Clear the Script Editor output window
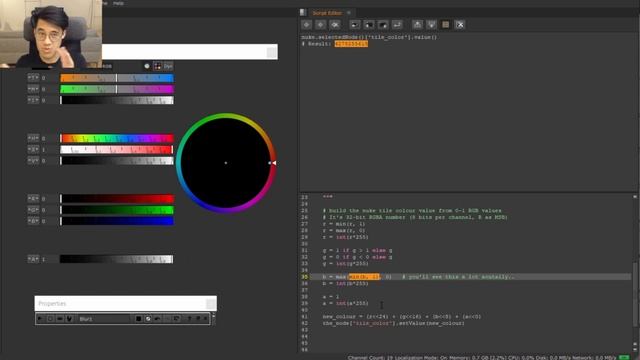 (x=460, y=24)
